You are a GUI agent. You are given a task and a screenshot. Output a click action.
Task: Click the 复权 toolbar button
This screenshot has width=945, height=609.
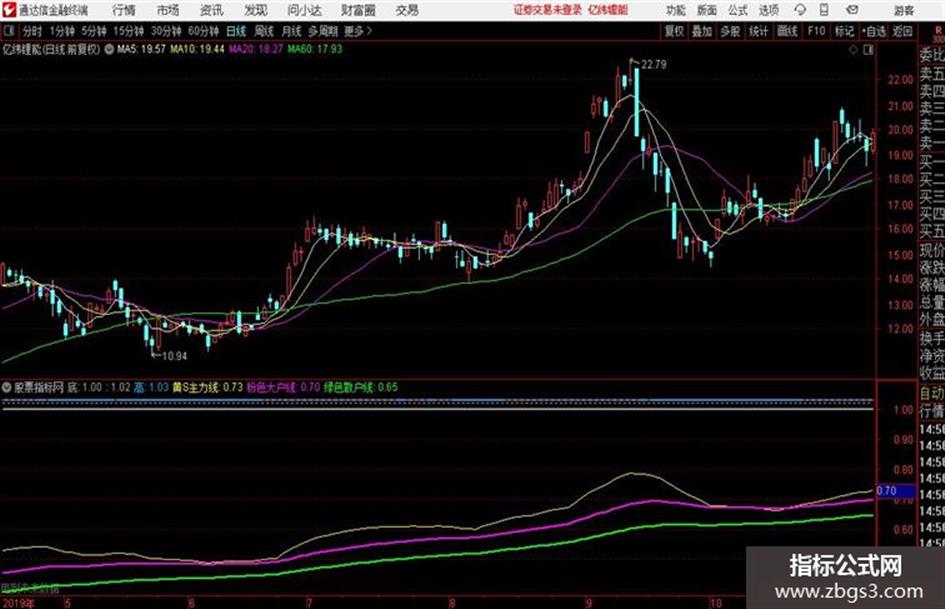tap(674, 31)
